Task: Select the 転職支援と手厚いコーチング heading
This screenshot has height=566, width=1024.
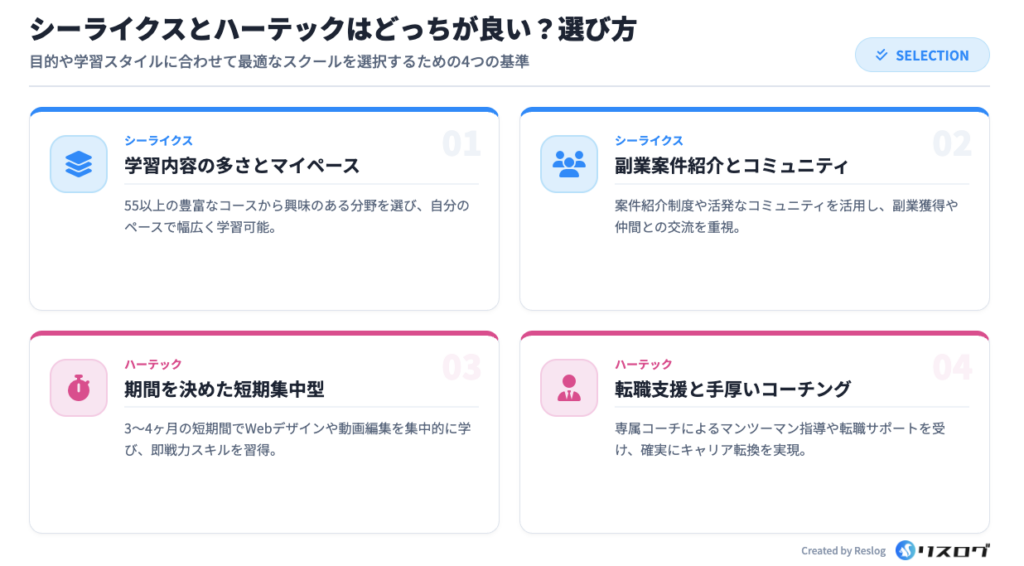Action: coord(733,389)
